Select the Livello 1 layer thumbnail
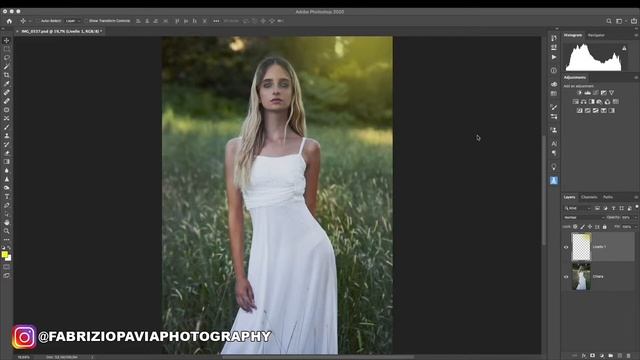This screenshot has width=640, height=360. coord(581,247)
